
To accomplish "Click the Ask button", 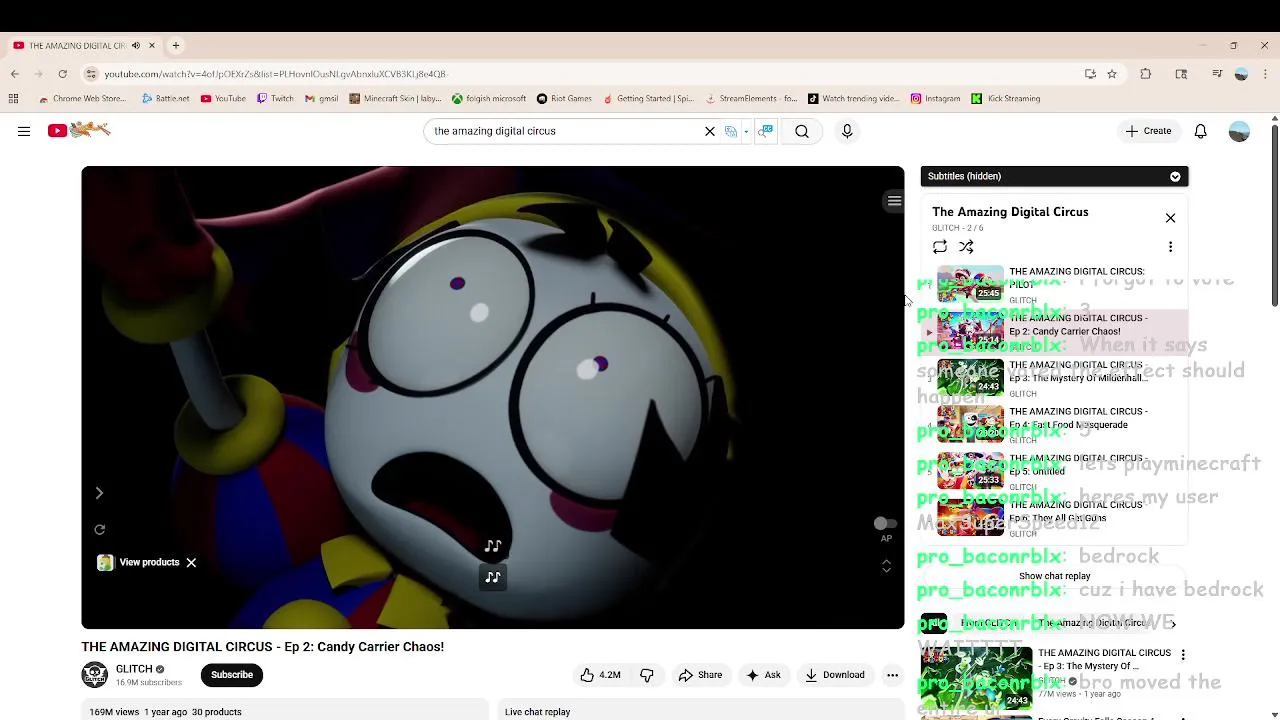I will 763,675.
